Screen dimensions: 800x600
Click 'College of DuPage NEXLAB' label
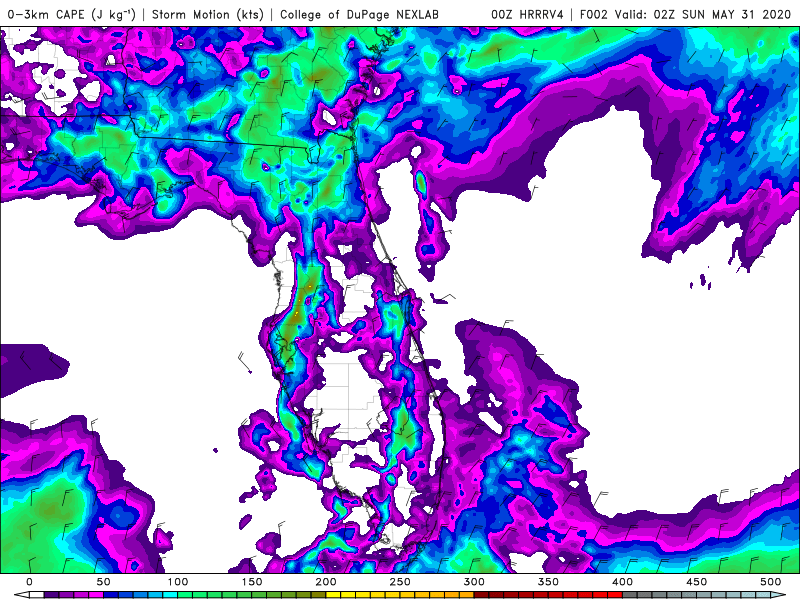[x=359, y=15]
